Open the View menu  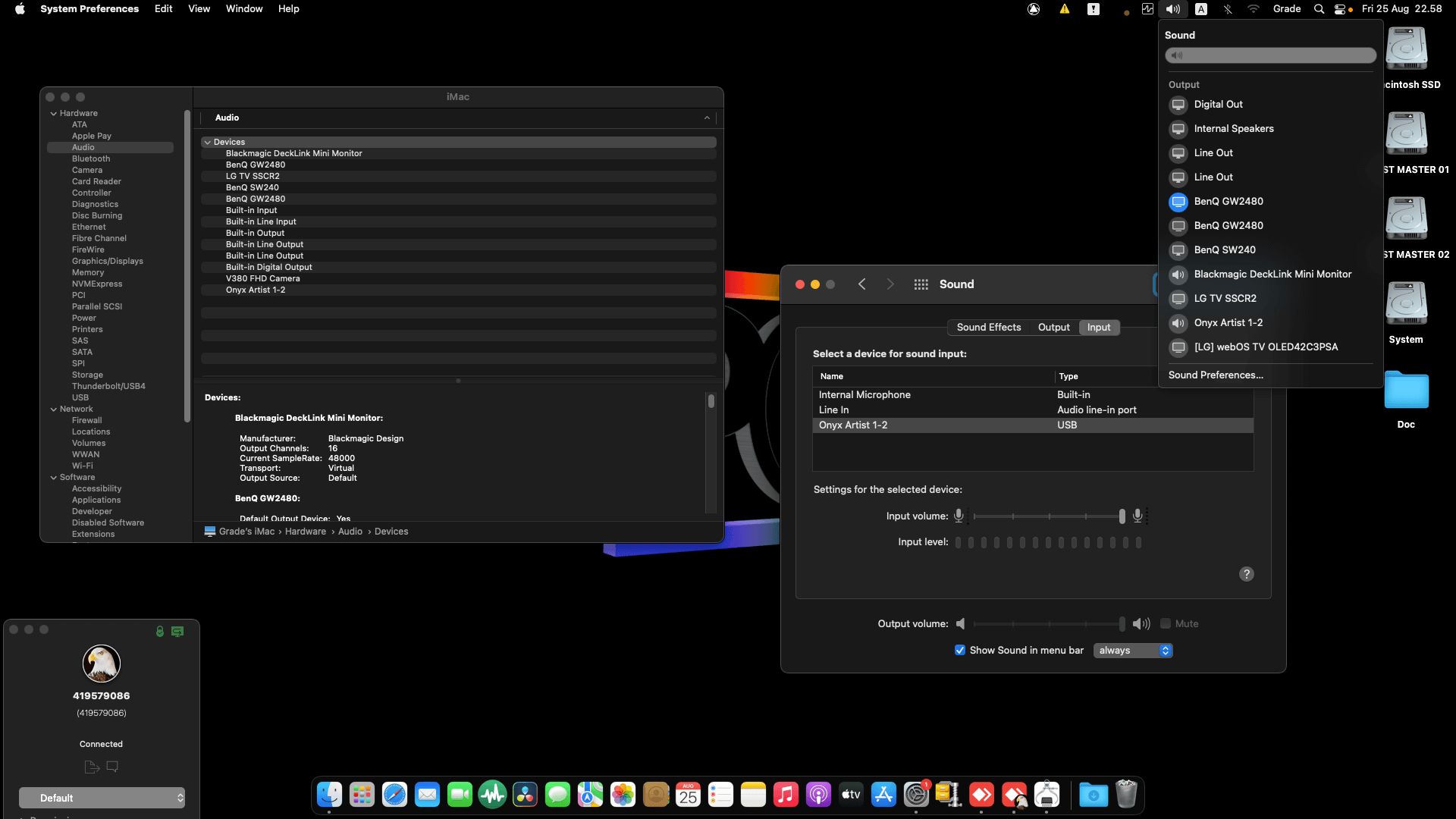click(199, 9)
